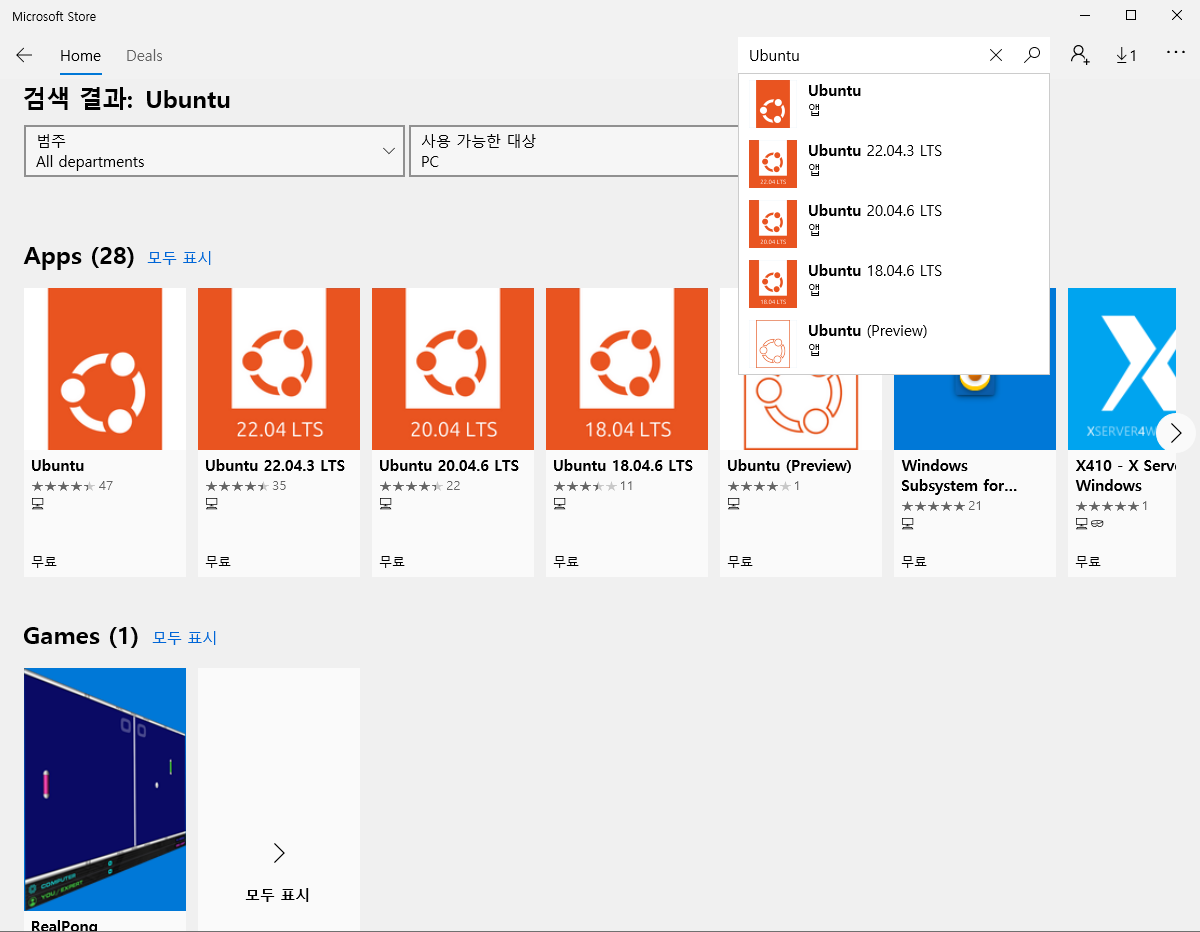The image size is (1200, 932).
Task: Open Ubuntu 18.04 LTS tile image
Action: pyautogui.click(x=627, y=369)
